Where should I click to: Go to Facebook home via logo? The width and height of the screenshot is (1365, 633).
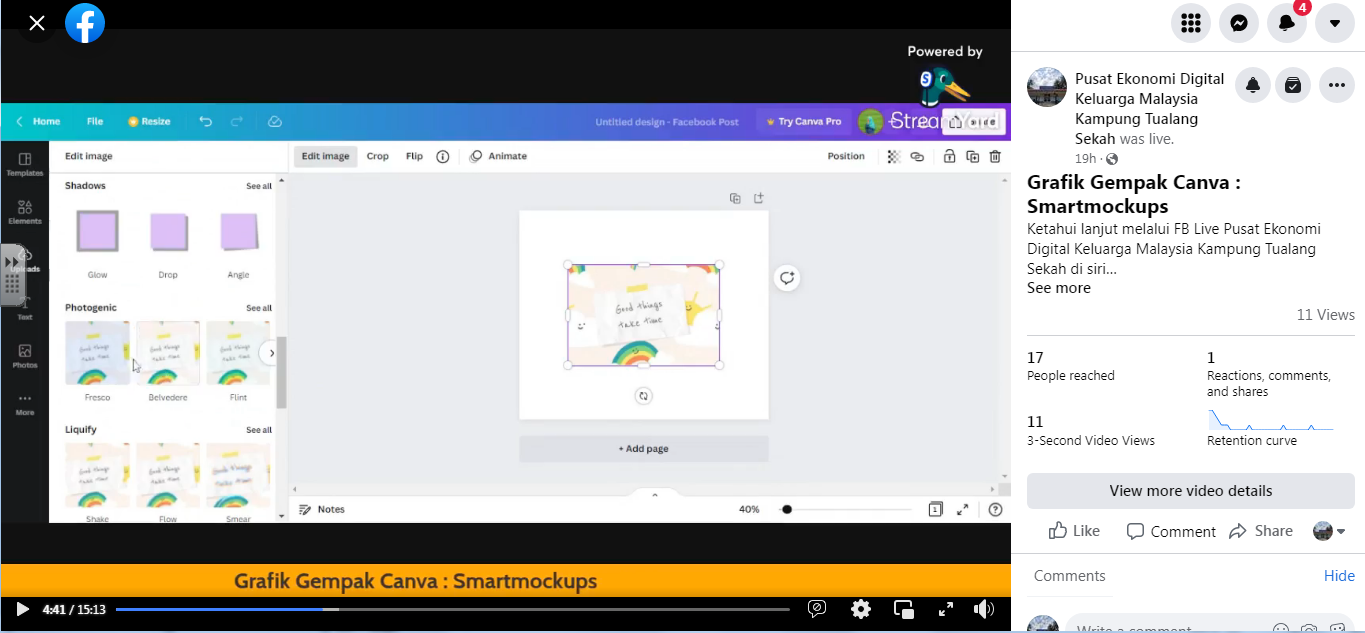pyautogui.click(x=85, y=23)
